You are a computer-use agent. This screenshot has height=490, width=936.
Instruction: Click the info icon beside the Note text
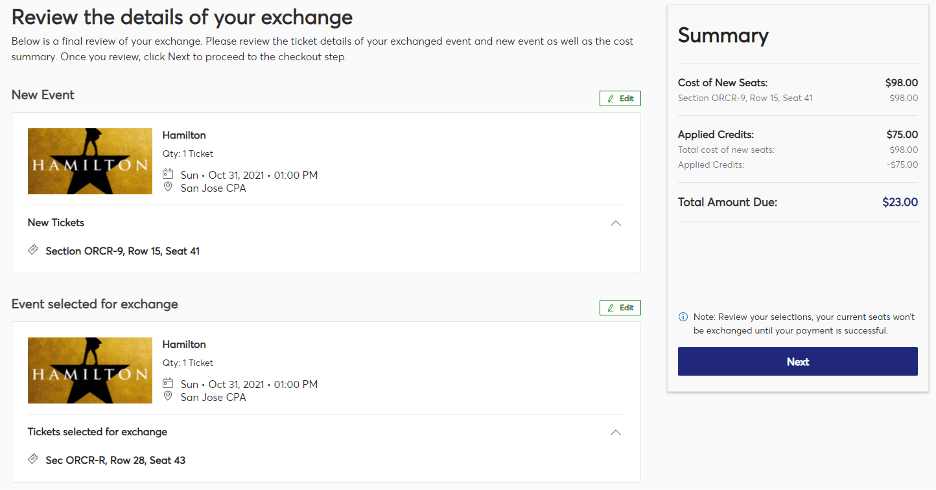683,317
